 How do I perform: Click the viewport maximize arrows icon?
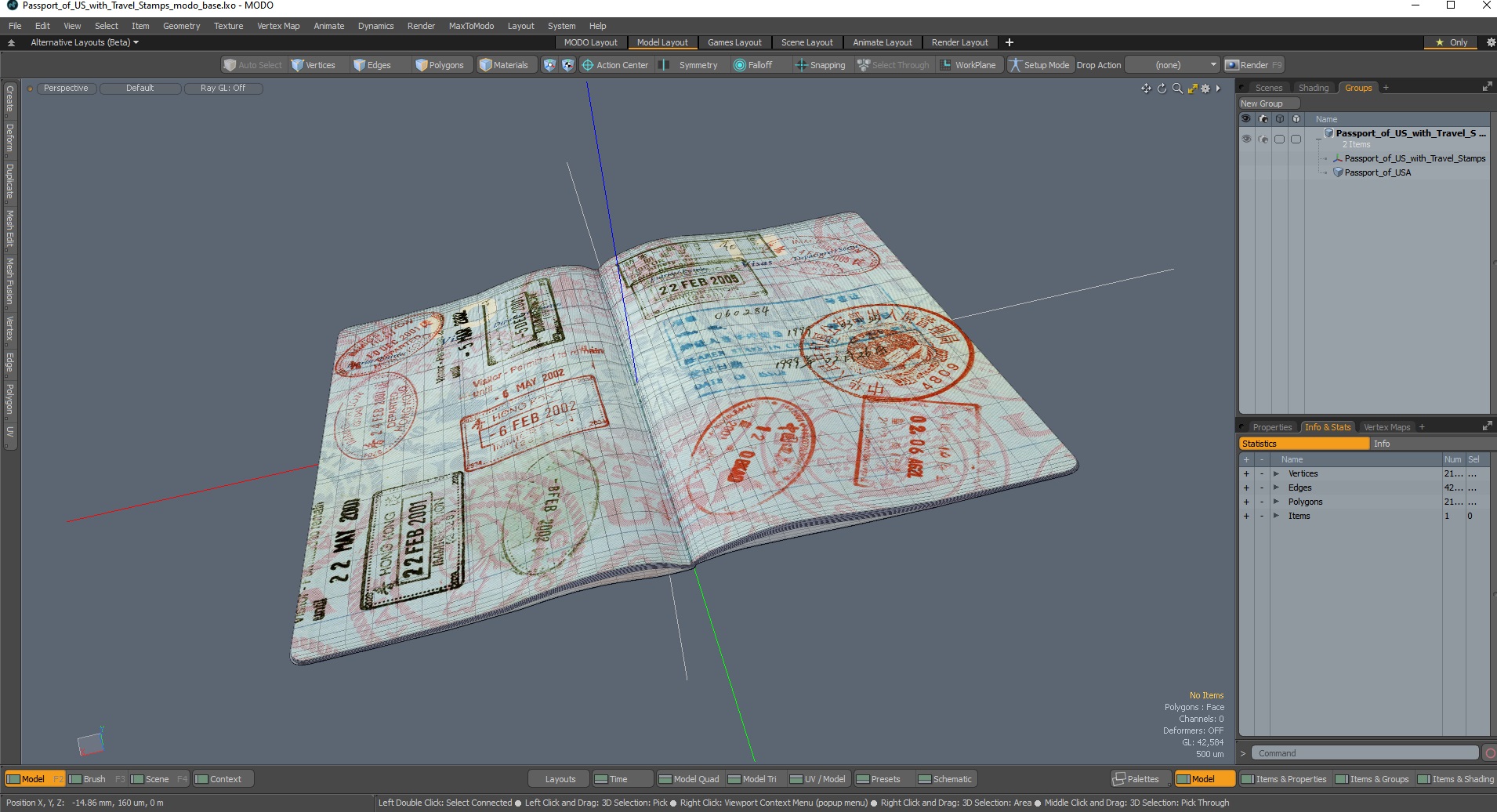pos(1191,89)
